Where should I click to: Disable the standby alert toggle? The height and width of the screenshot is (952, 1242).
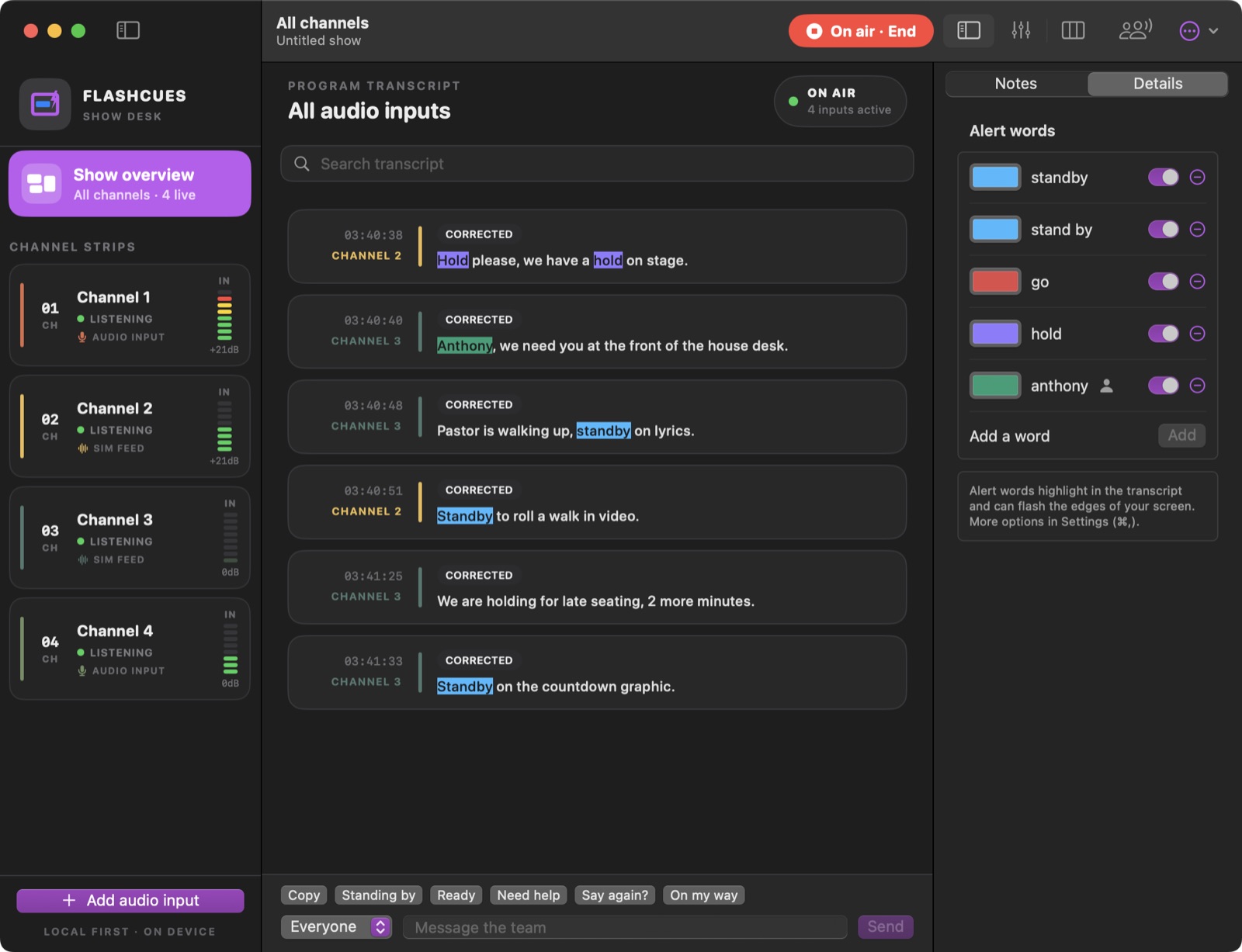pos(1163,178)
